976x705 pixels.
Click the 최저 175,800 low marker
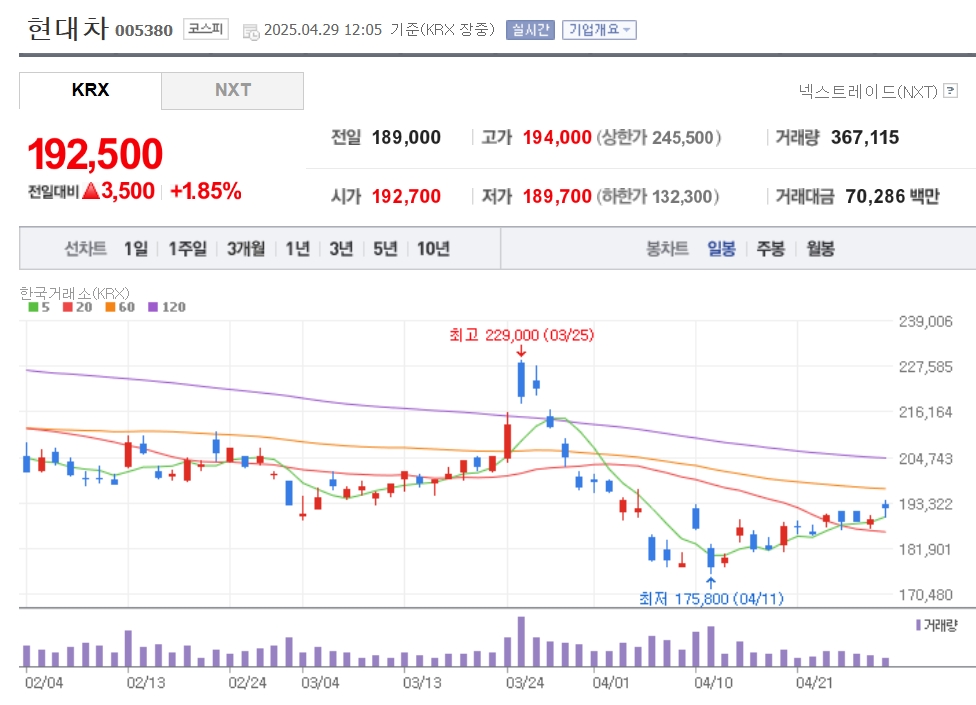tap(711, 599)
